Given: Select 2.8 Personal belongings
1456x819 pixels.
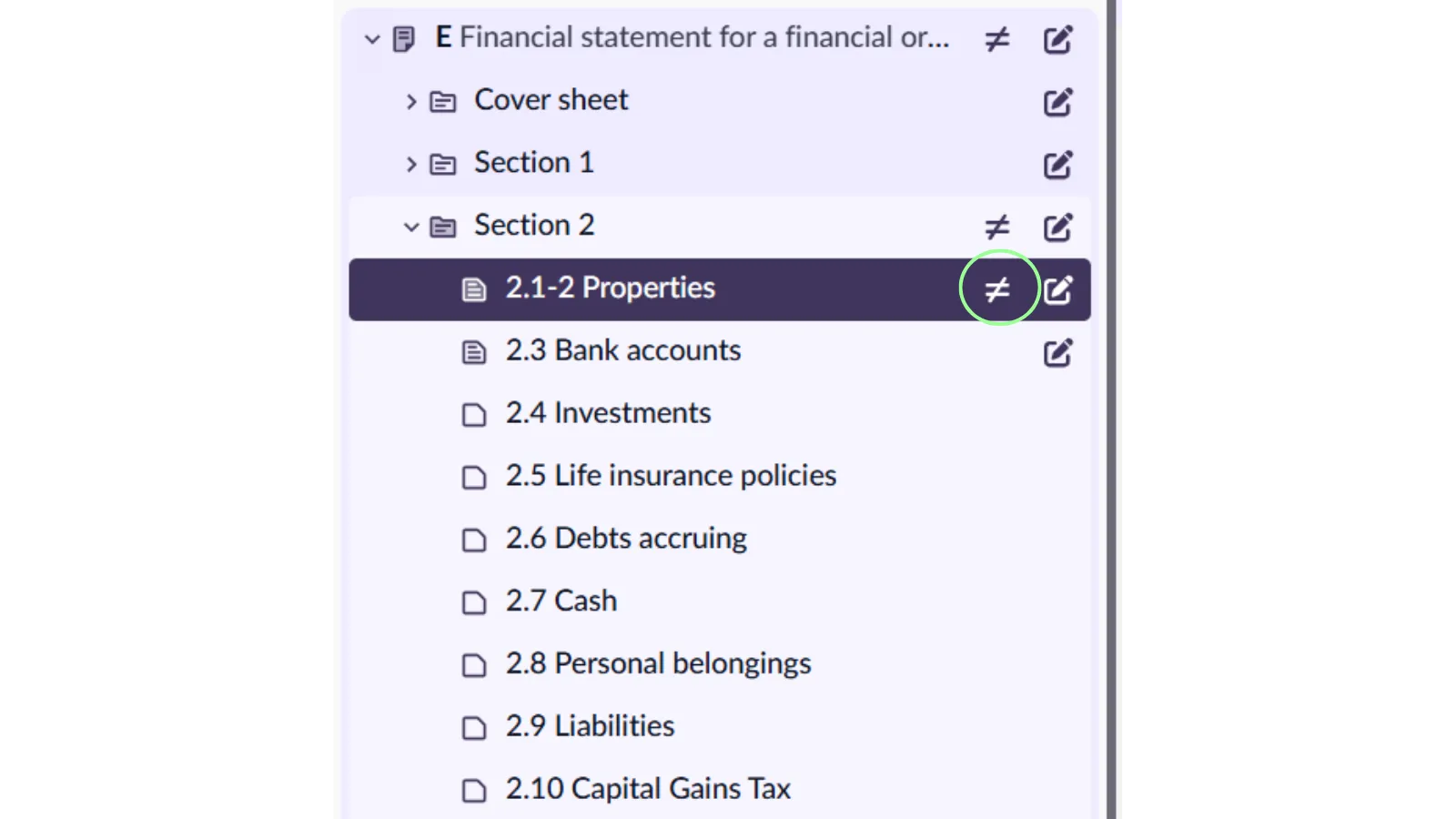Looking at the screenshot, I should click(x=657, y=664).
